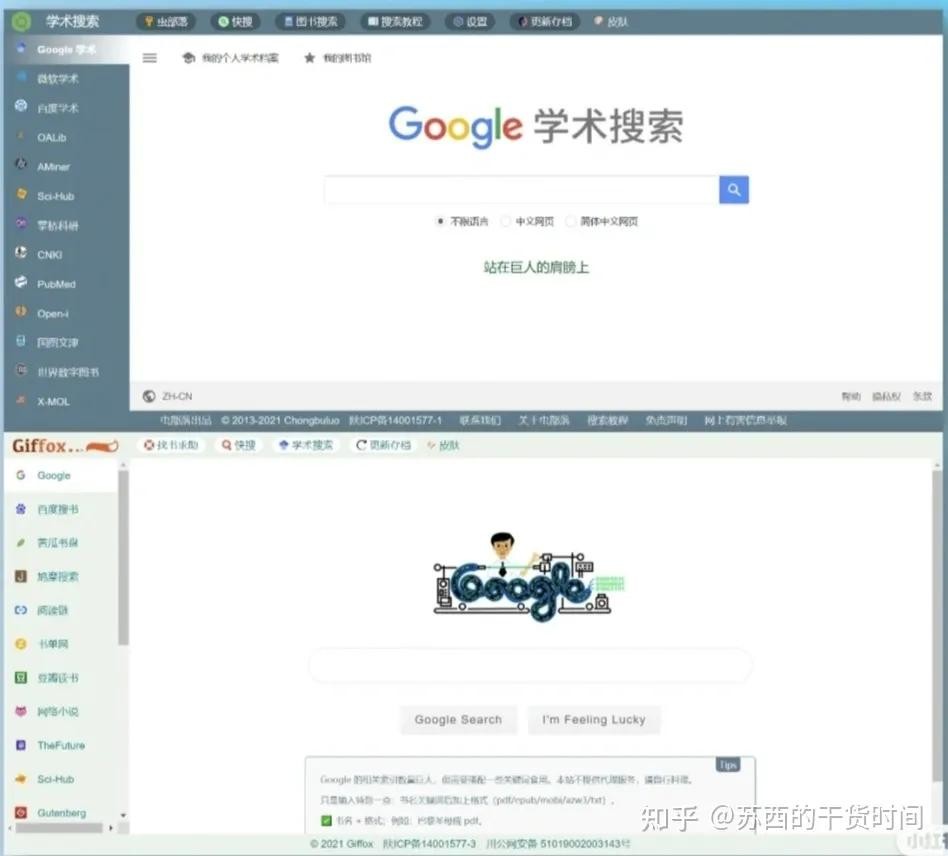Open the 学术搜索 item in Giffox toolbar
This screenshot has width=948, height=856.
tap(306, 445)
